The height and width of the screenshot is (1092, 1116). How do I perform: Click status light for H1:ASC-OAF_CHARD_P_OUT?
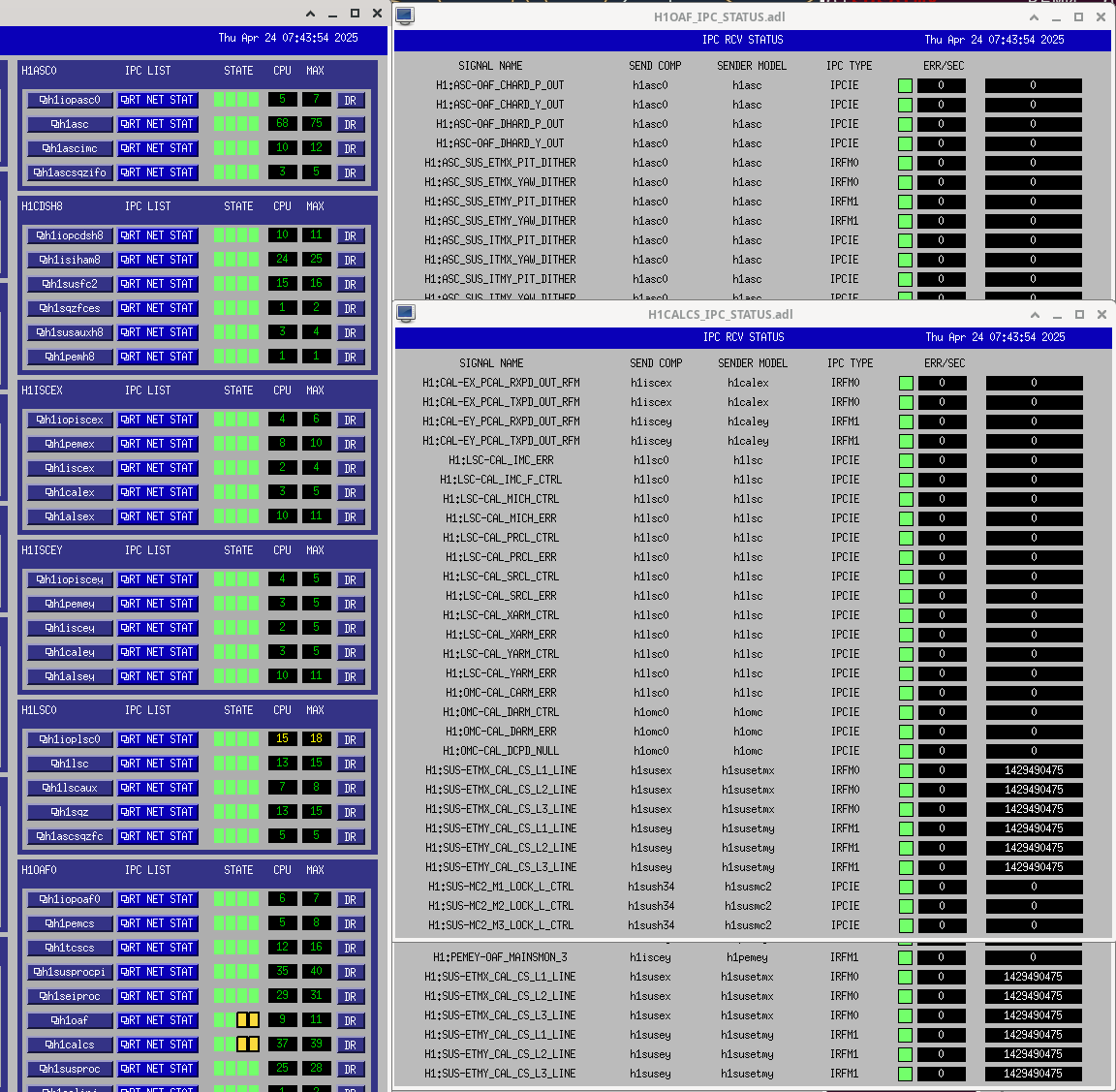pyautogui.click(x=906, y=85)
